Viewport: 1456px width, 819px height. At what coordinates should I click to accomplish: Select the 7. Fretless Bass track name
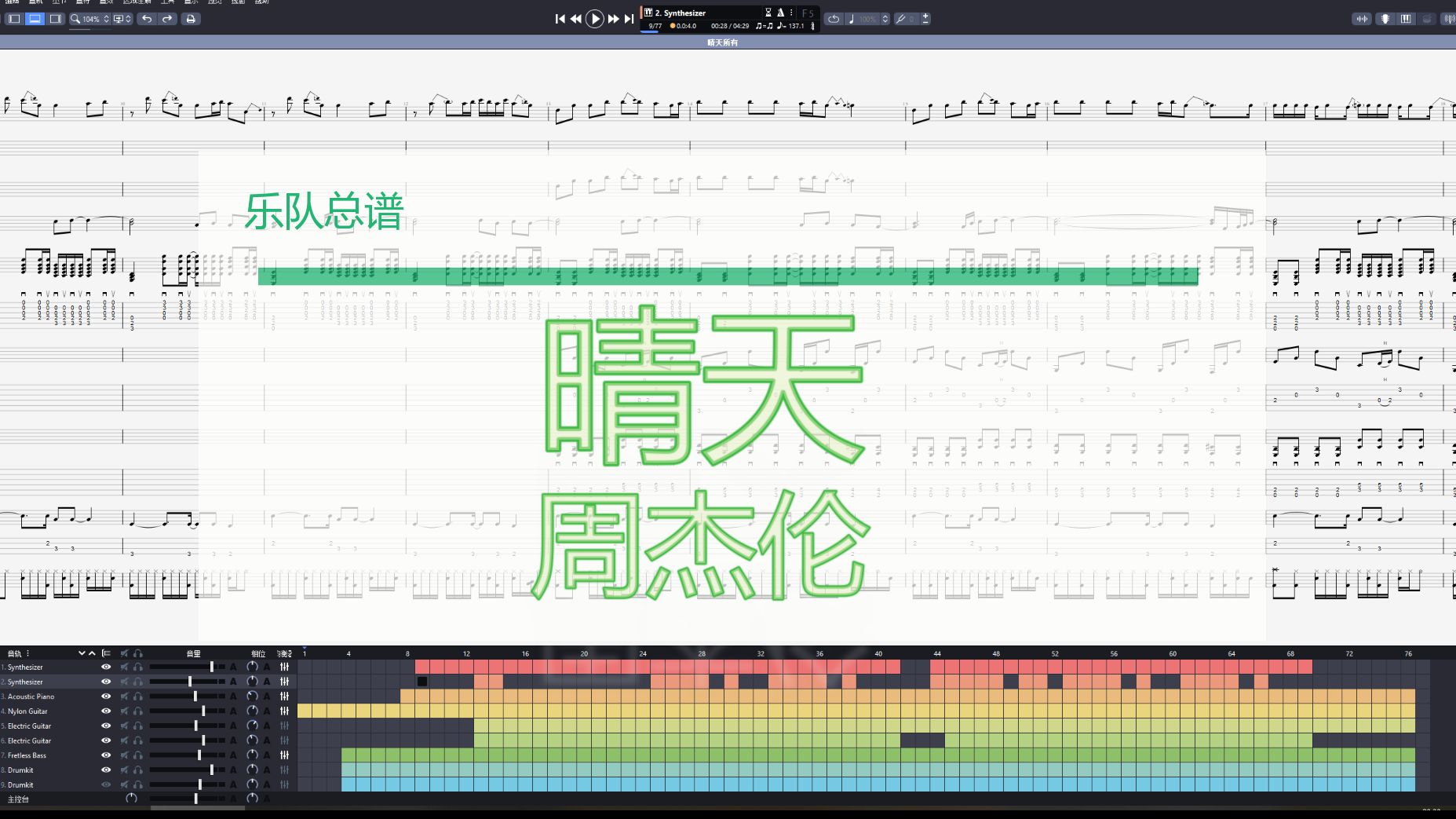click(27, 755)
